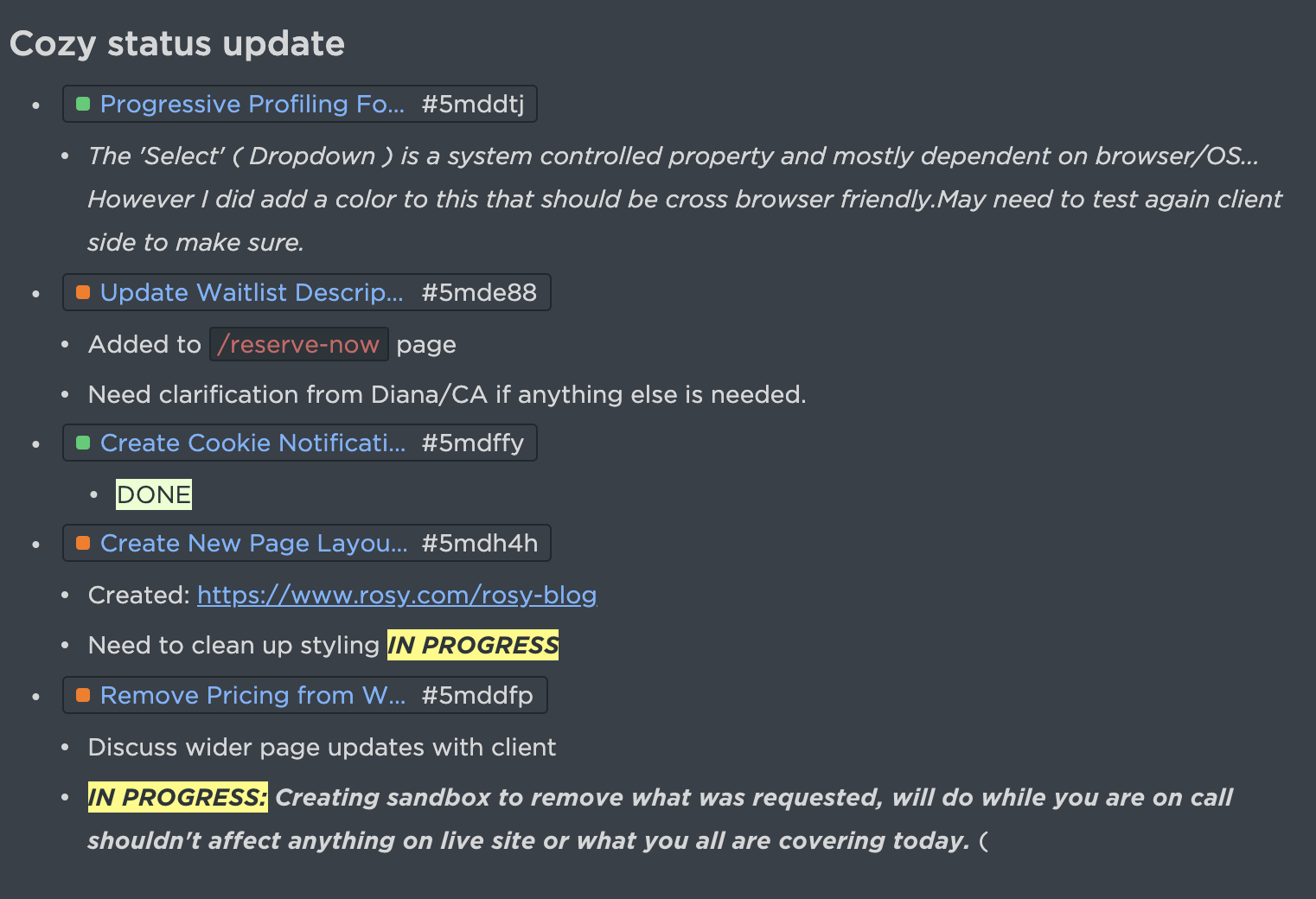
Task: Click yellow IN PROGRESS highlight after styling
Action: click(473, 645)
